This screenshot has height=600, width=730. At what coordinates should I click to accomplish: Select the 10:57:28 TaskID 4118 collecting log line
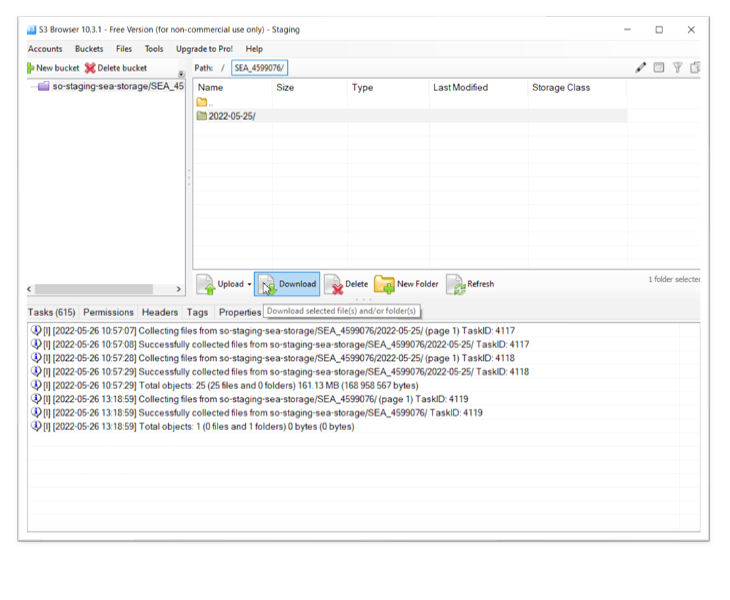(x=273, y=358)
